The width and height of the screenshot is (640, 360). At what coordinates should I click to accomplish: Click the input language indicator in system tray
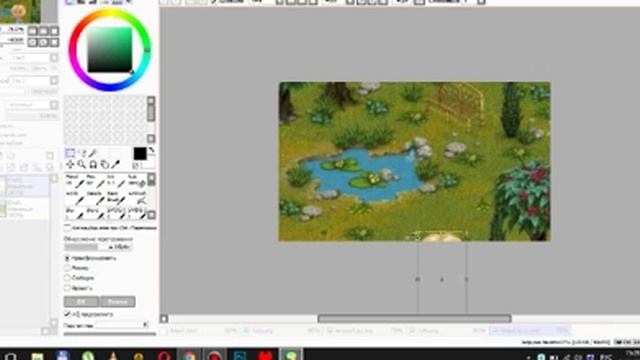pos(607,357)
